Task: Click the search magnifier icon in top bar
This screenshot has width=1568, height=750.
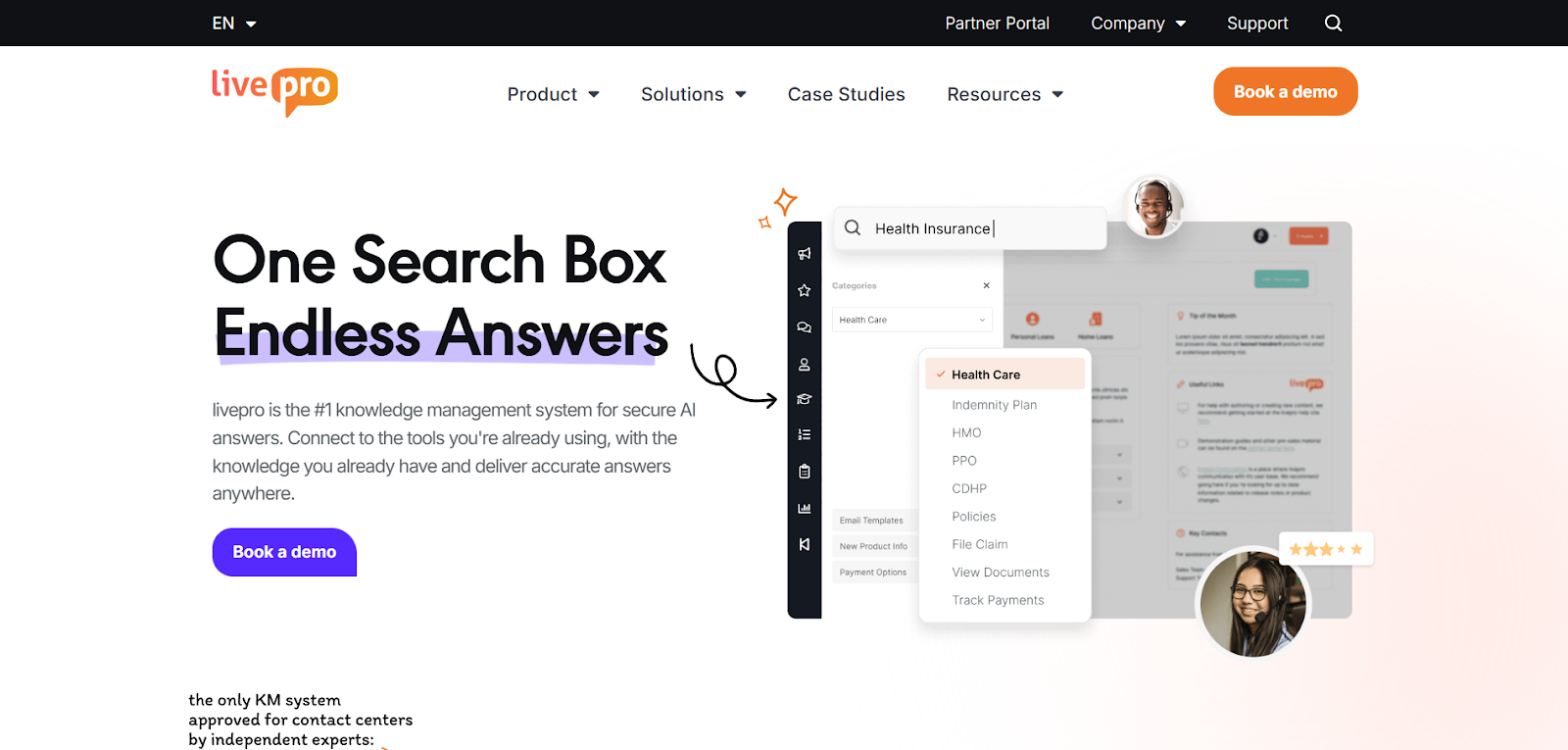Action: [x=1333, y=23]
